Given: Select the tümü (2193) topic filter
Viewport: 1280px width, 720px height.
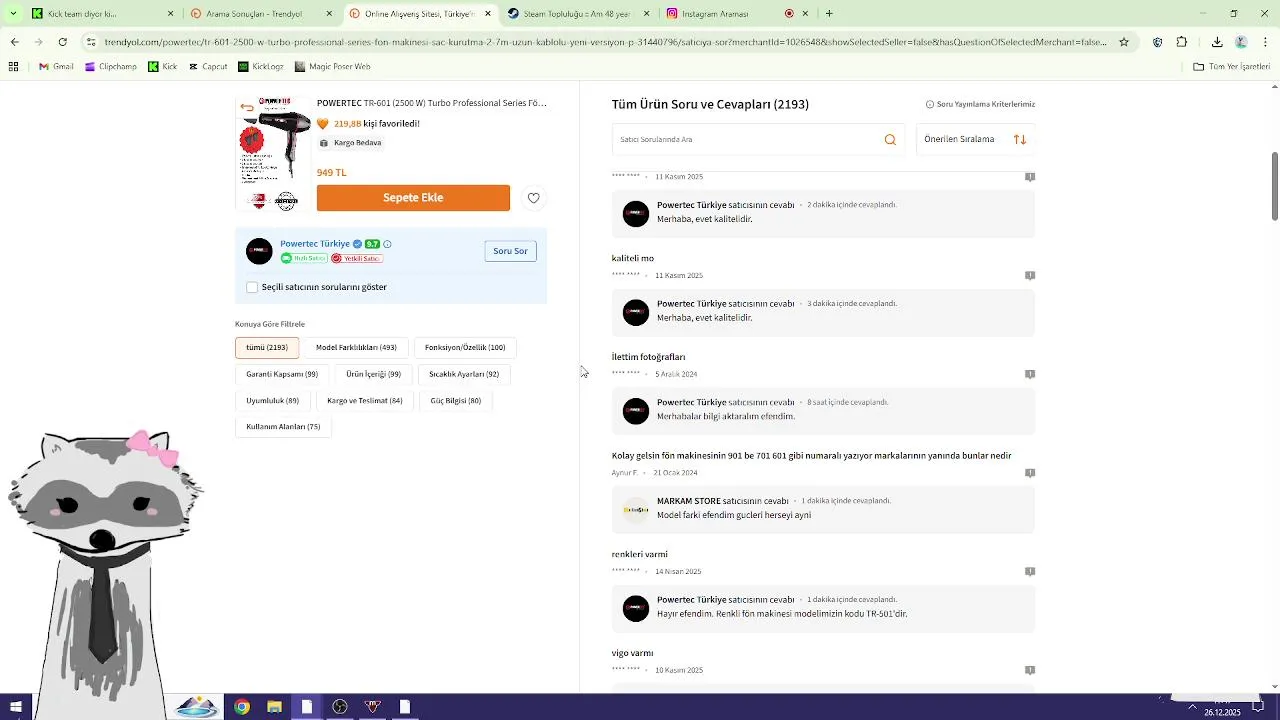Looking at the screenshot, I should 267,348.
